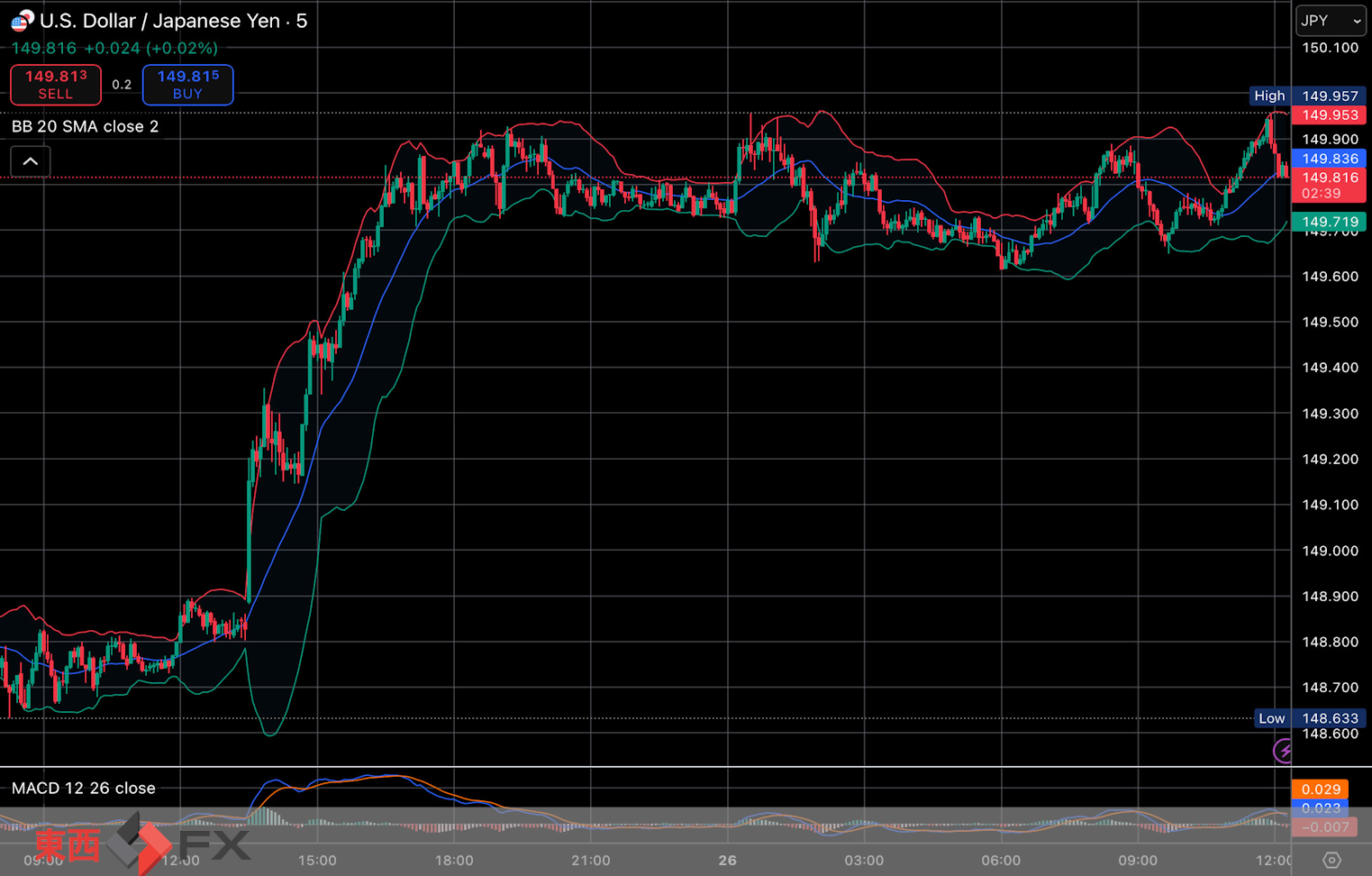
Task: Click the green 149.719 lower band tag
Action: coord(1329,222)
